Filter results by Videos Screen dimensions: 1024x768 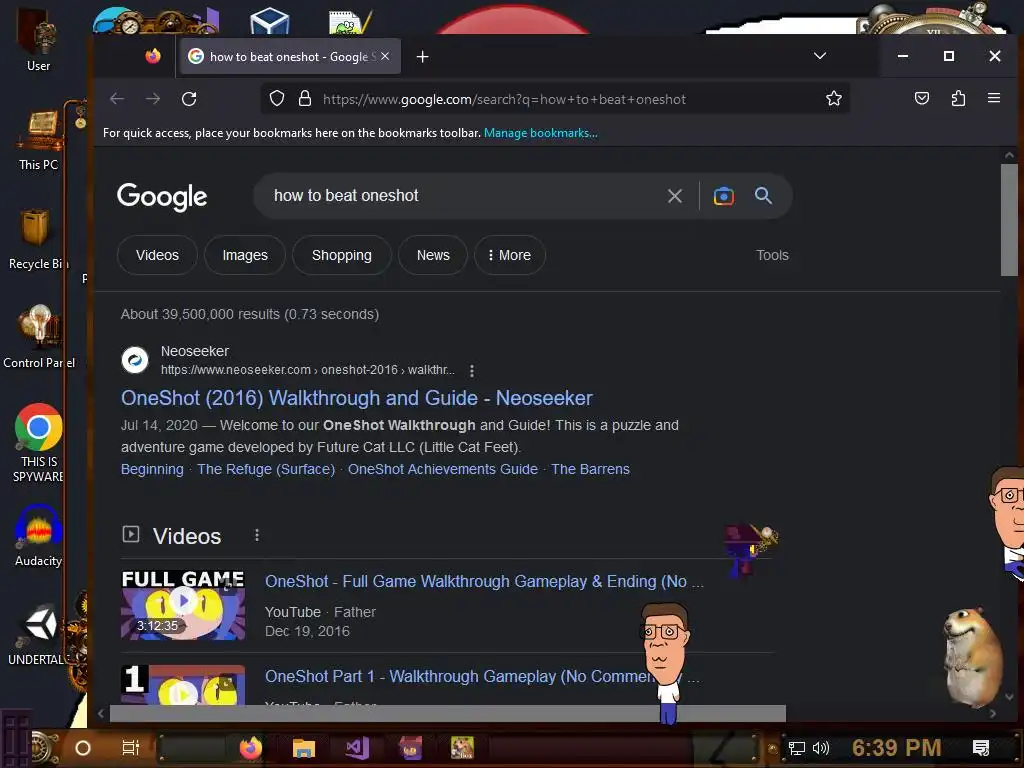[157, 255]
